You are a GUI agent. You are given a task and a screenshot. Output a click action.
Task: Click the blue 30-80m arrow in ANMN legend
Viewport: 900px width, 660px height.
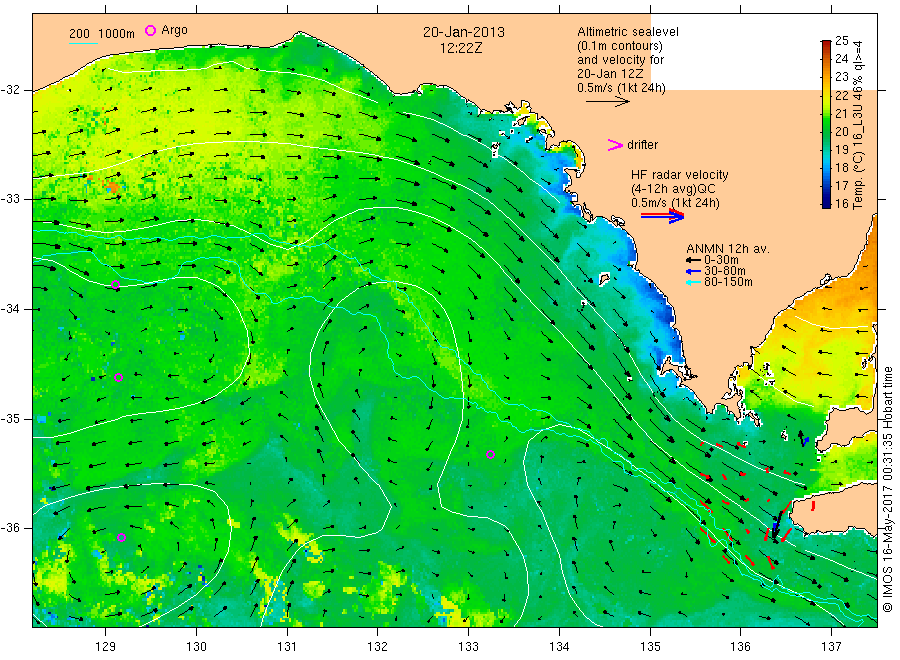693,271
